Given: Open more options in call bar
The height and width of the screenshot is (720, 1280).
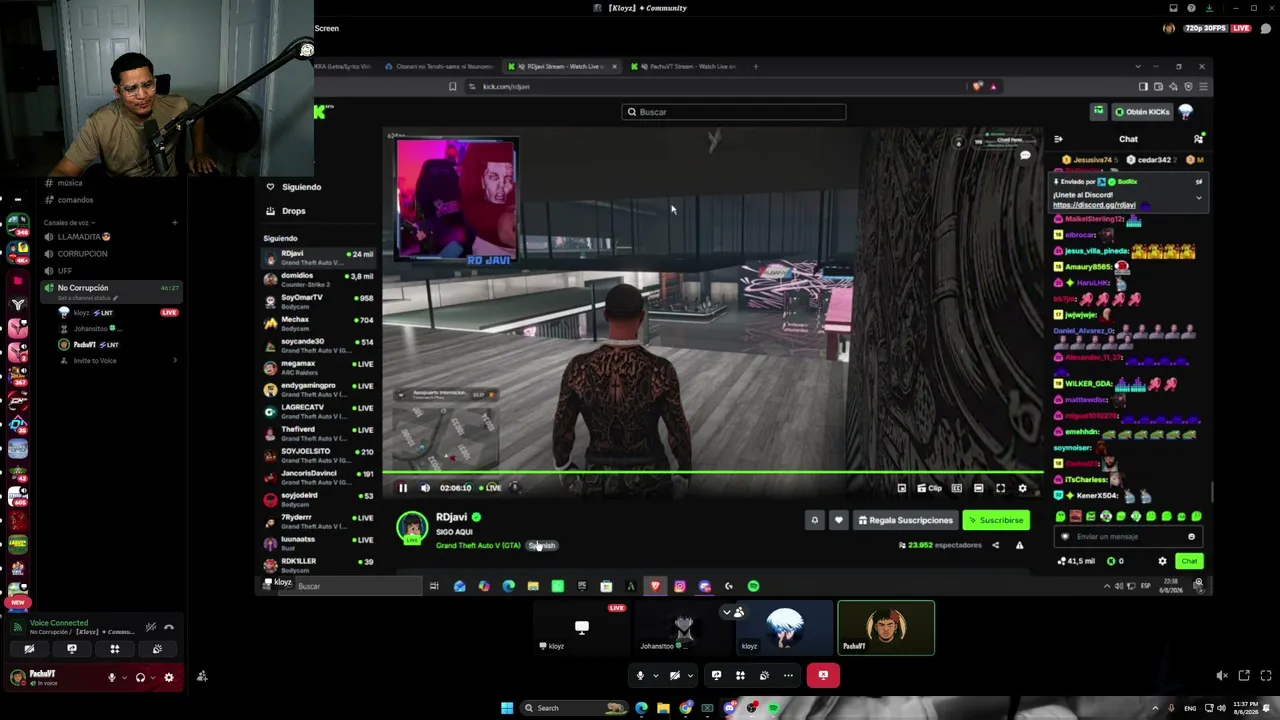Looking at the screenshot, I should (788, 676).
